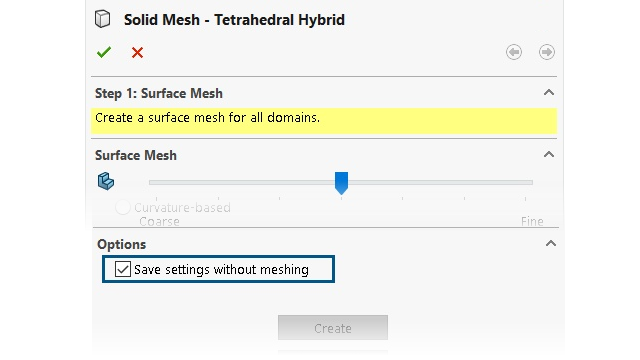Click the blue mesh density icon
The image size is (640, 360).
pyautogui.click(x=106, y=181)
